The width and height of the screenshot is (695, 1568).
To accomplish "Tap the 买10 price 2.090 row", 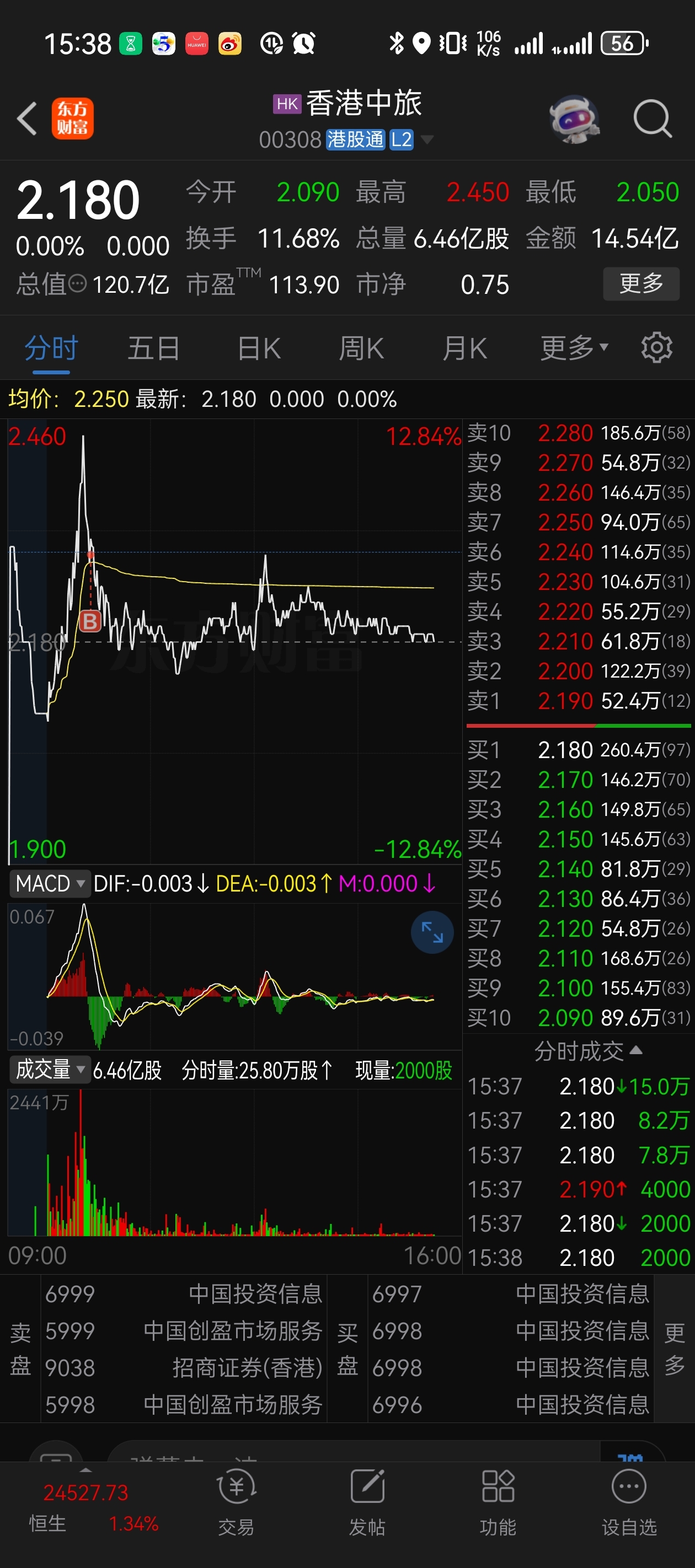I will [x=579, y=1018].
